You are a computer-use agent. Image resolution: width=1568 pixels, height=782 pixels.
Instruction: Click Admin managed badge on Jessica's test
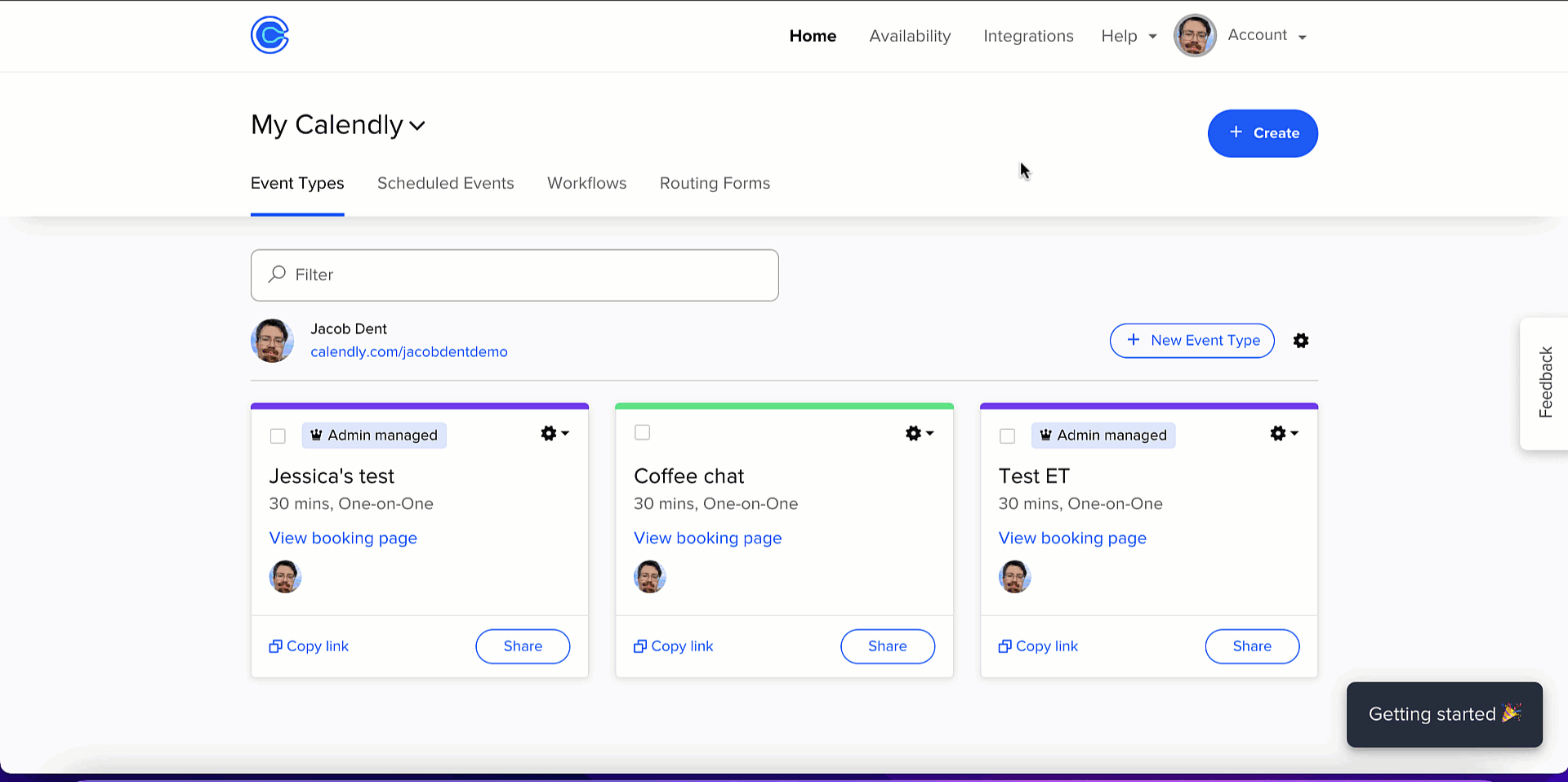(374, 436)
